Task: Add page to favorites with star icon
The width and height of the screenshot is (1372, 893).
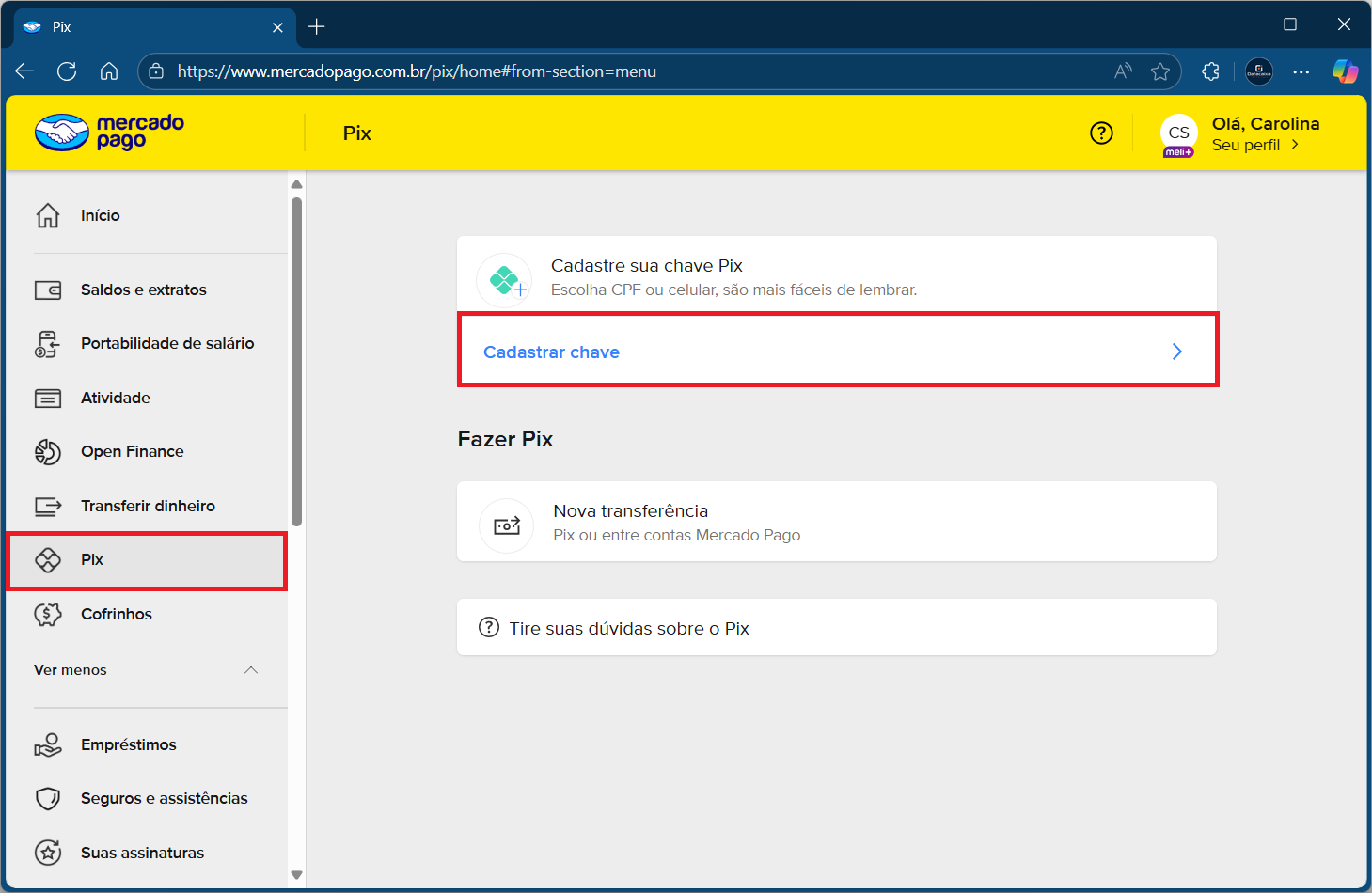Action: pos(1160,71)
